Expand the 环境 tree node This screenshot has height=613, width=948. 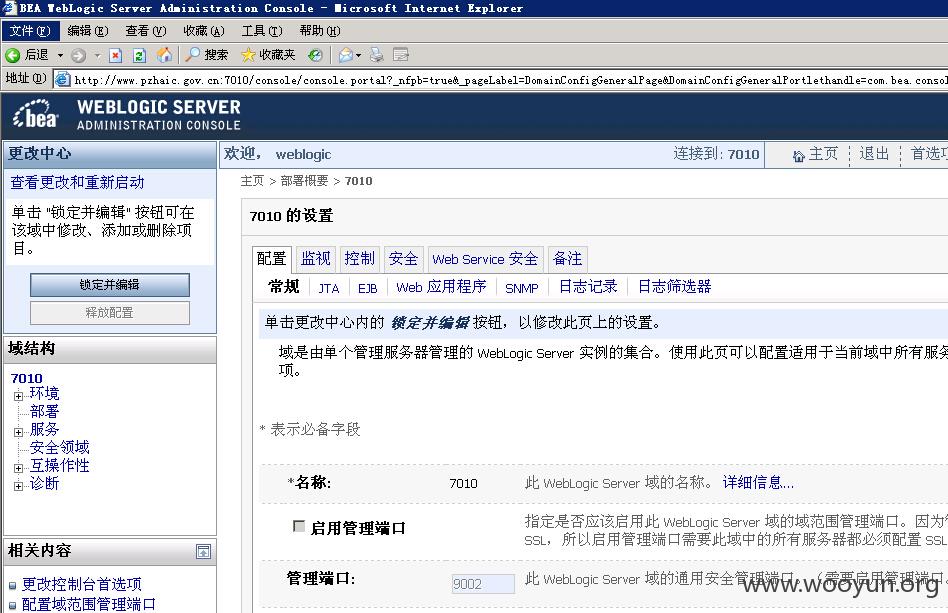tap(18, 397)
